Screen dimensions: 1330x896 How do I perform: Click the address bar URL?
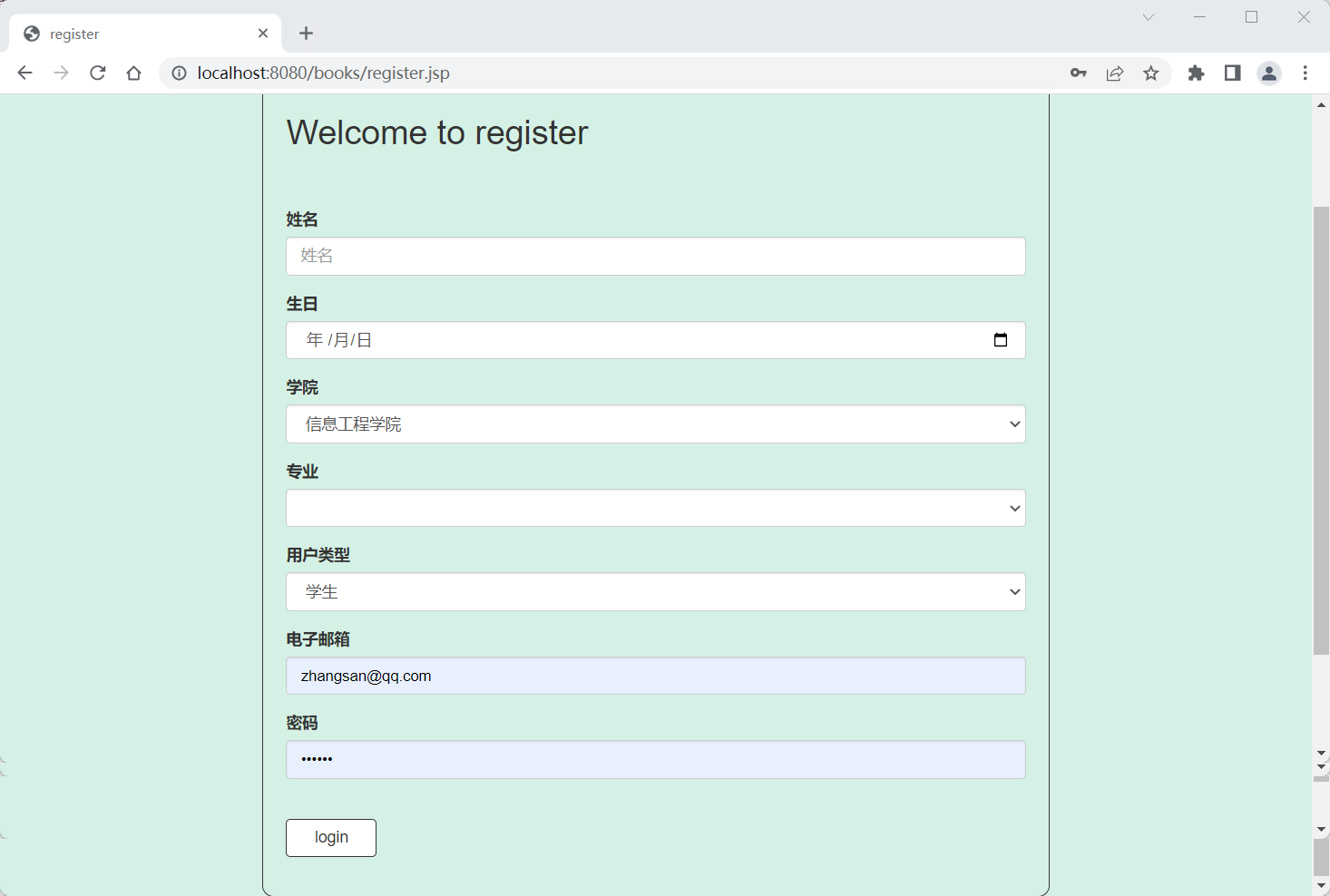tap(324, 73)
